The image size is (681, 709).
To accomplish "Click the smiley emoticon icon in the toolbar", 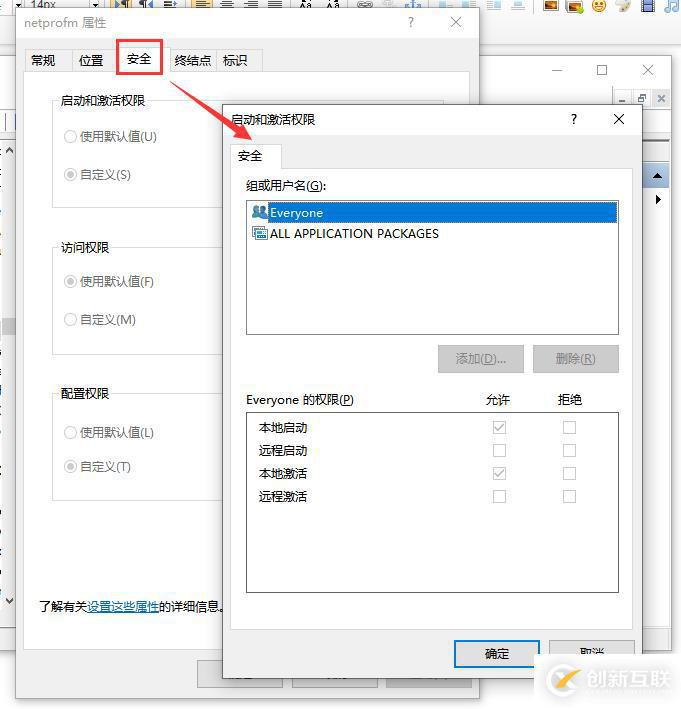I will [599, 6].
